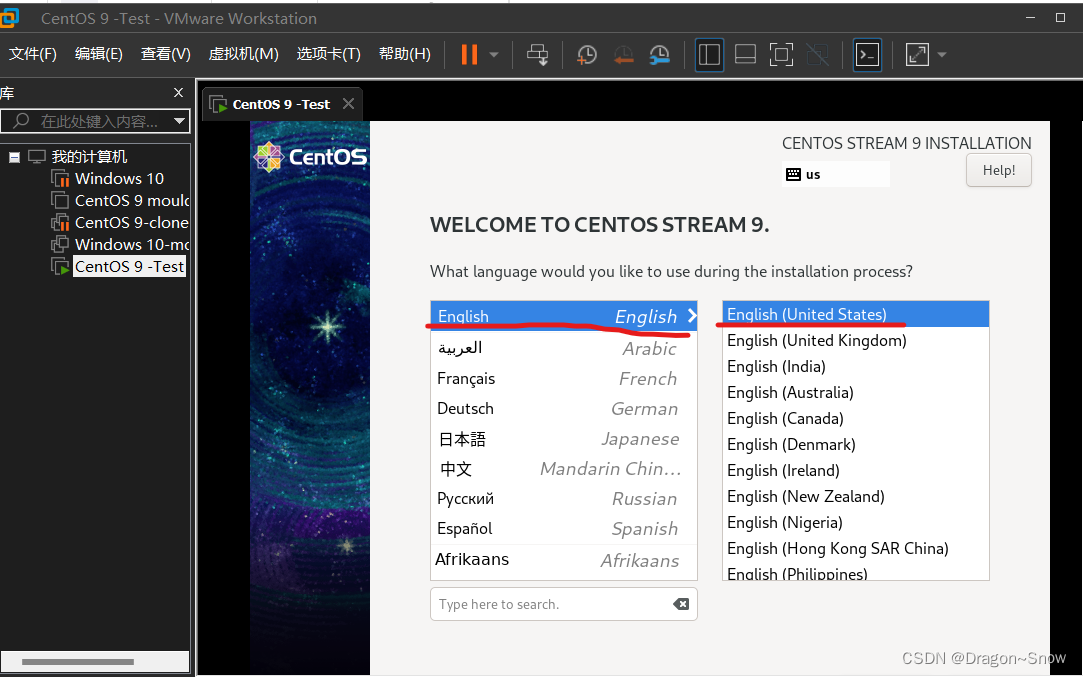Close the library panel
The image size is (1083, 677).
coord(178,93)
